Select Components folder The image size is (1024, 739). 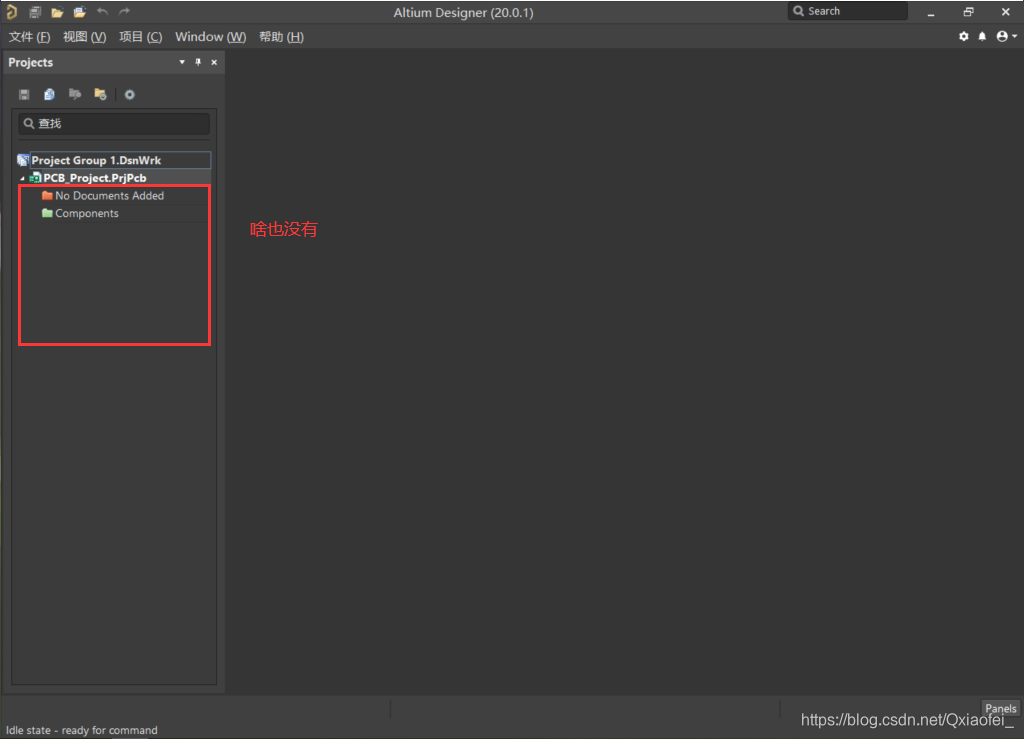[x=87, y=213]
